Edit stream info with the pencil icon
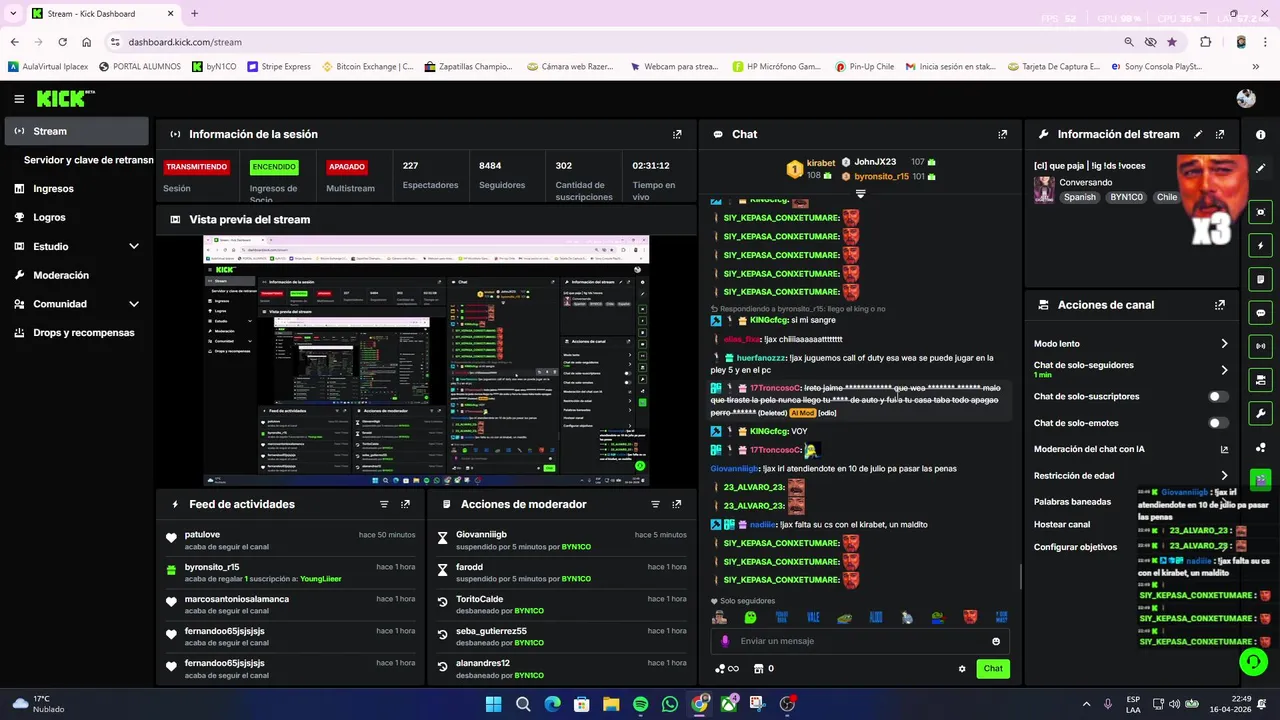 [1199, 134]
